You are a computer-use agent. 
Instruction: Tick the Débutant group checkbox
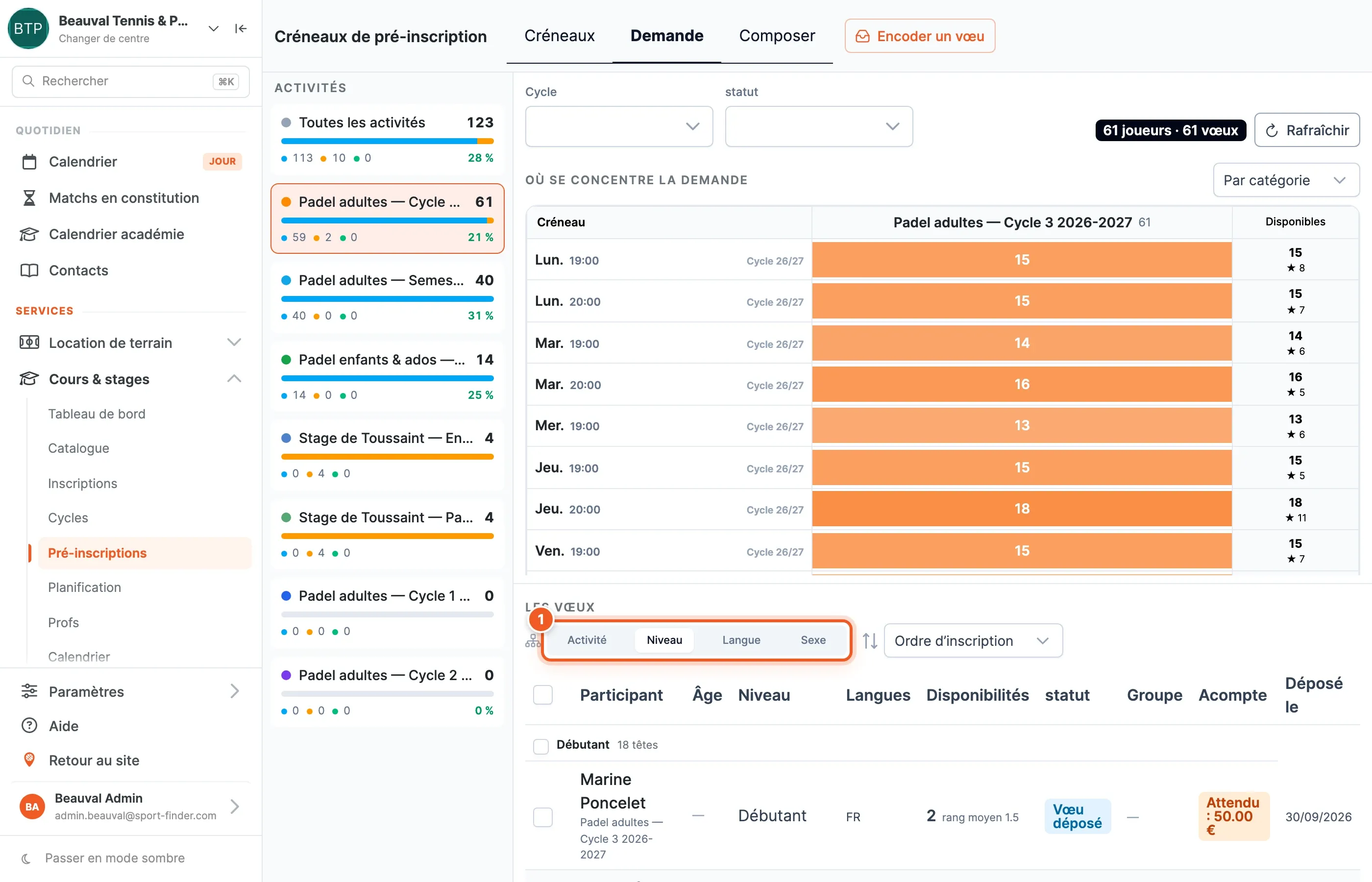pyautogui.click(x=540, y=746)
